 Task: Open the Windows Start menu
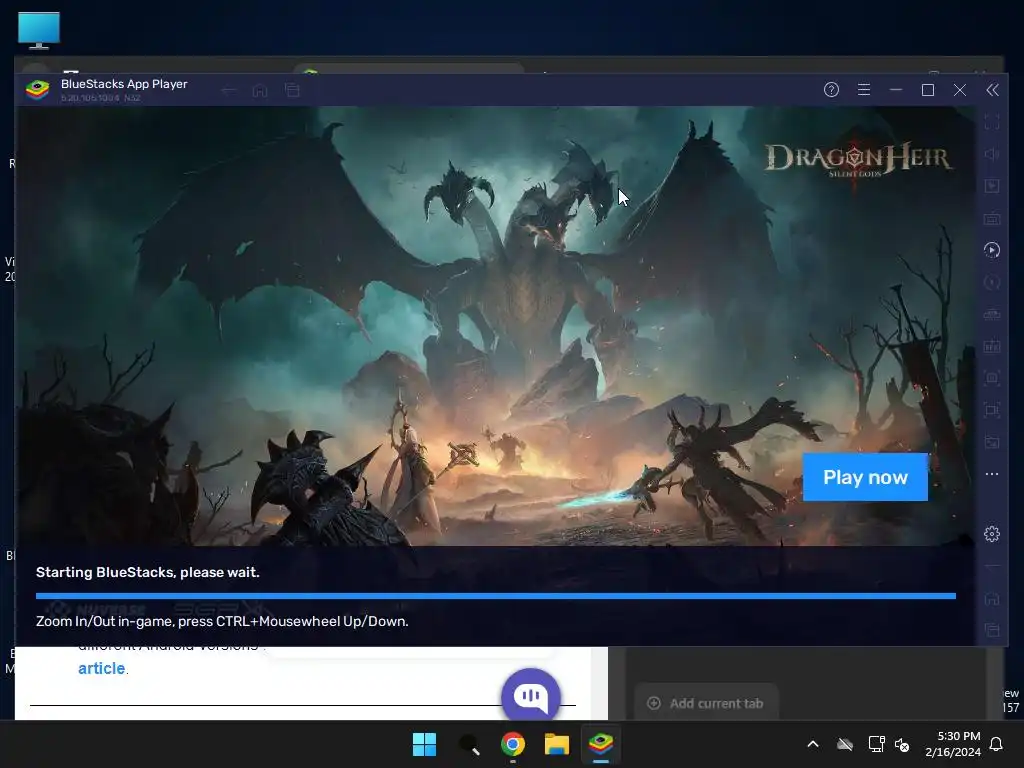click(424, 744)
